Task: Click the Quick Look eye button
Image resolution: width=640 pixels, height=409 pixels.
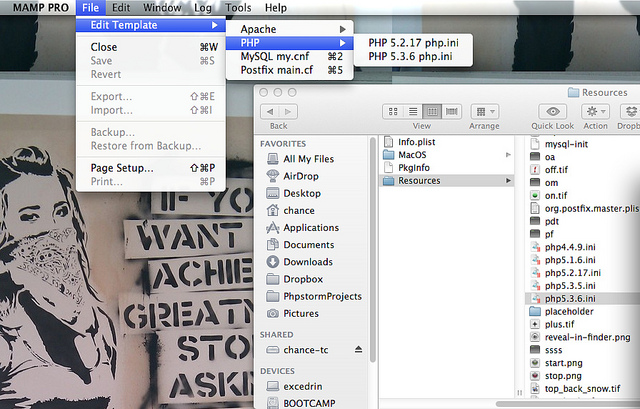Action: [x=553, y=111]
